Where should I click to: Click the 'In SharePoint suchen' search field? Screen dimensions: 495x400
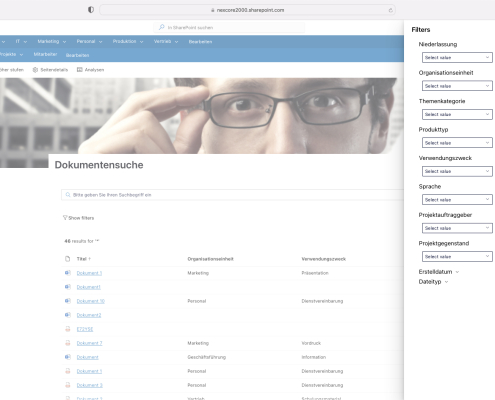point(229,27)
